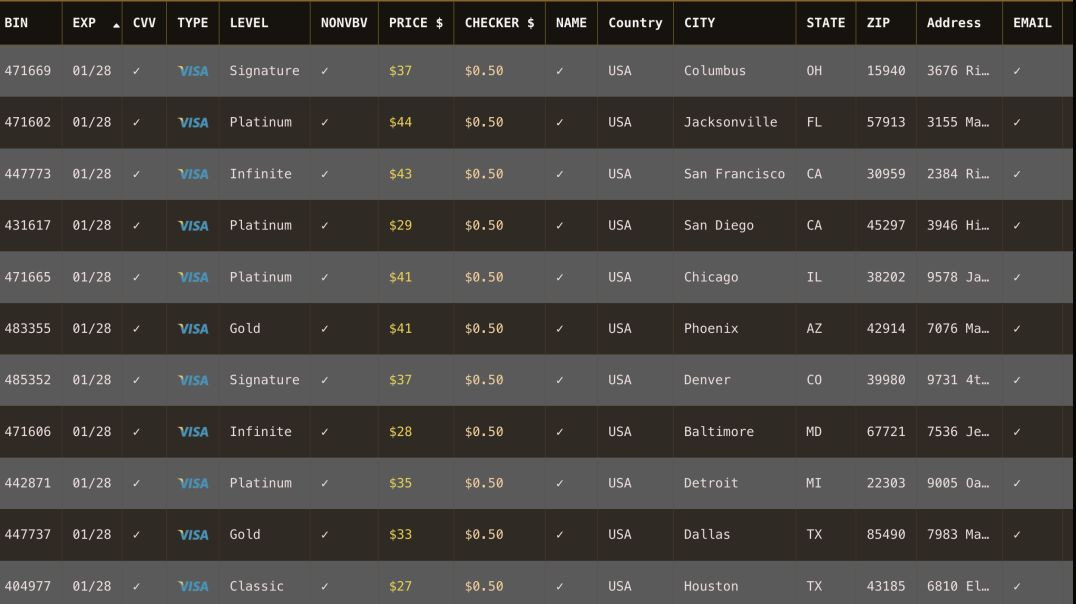Click the CVV checkmark in the Chicago row
Viewport: 1076px width, 604px height.
[x=137, y=277]
